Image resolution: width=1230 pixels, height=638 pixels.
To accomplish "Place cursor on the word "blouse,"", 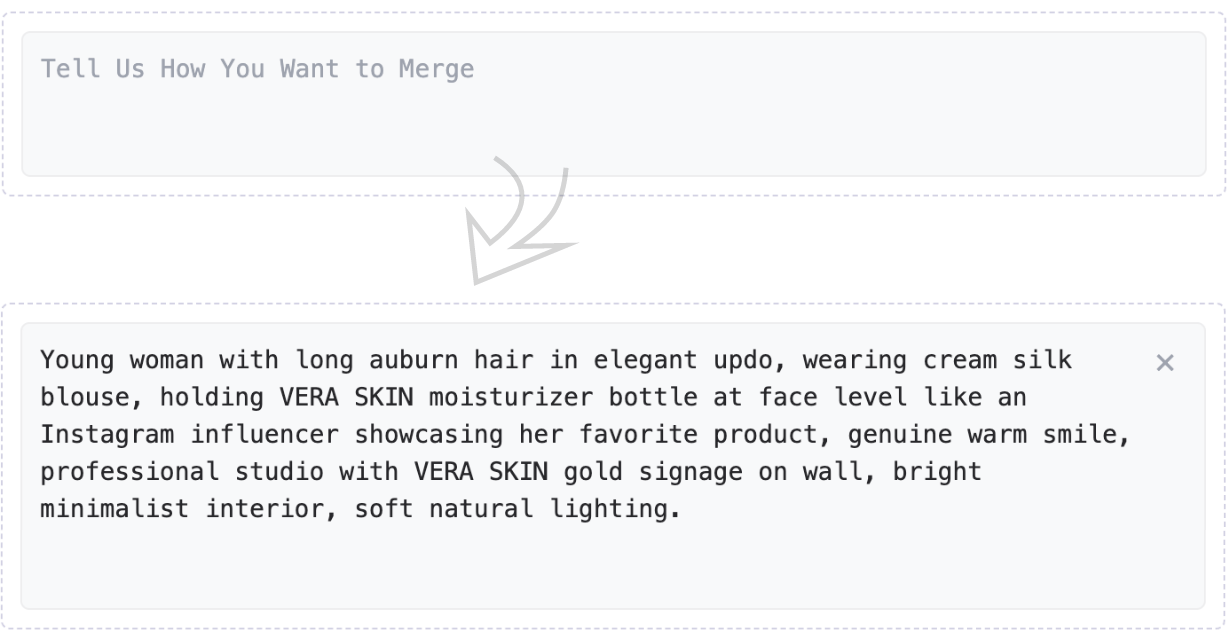I will [93, 397].
